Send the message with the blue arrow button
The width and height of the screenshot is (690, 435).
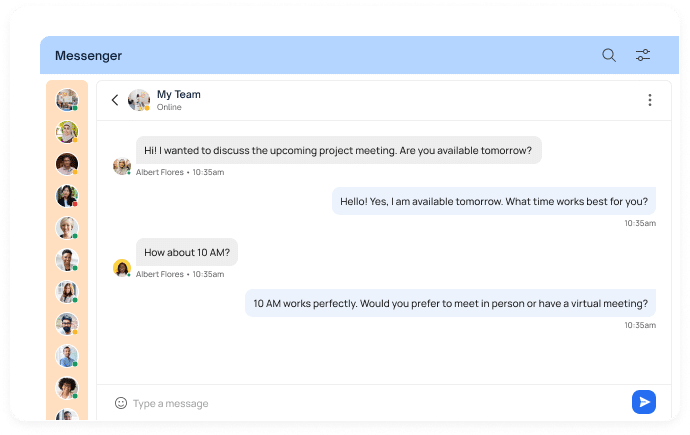(644, 402)
